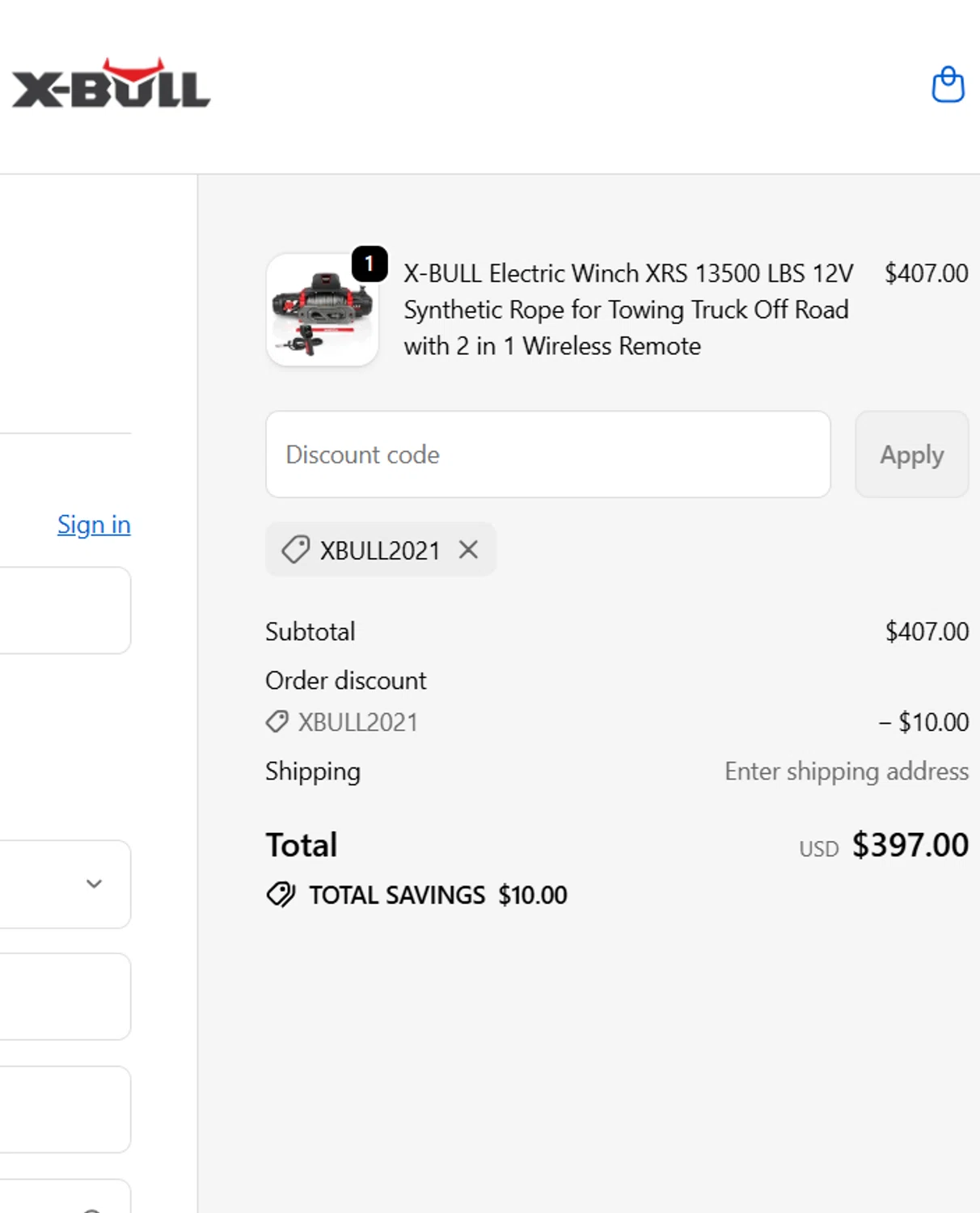Click the $407.00 product price
This screenshot has height=1213, width=980.
click(x=927, y=273)
